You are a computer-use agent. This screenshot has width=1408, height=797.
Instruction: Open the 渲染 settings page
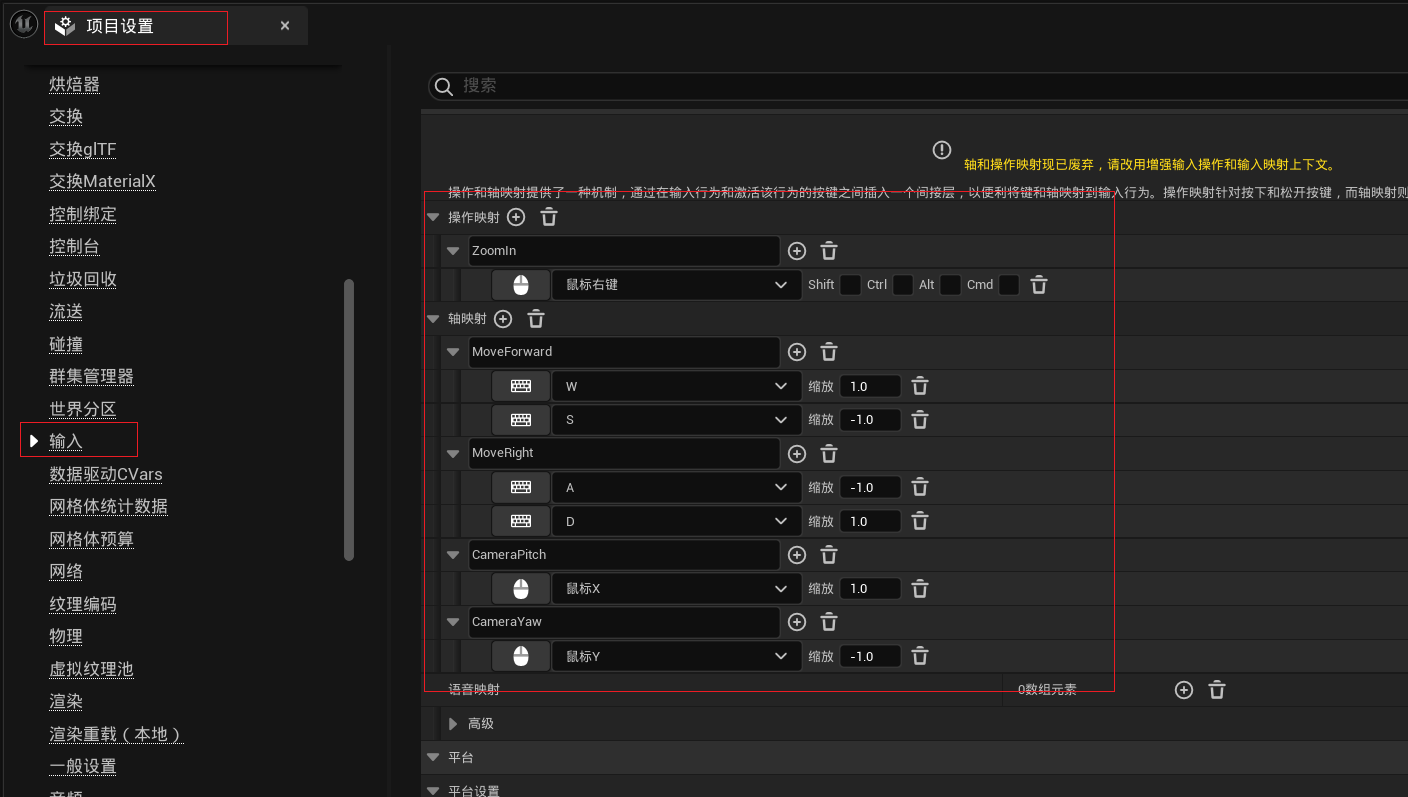65,701
